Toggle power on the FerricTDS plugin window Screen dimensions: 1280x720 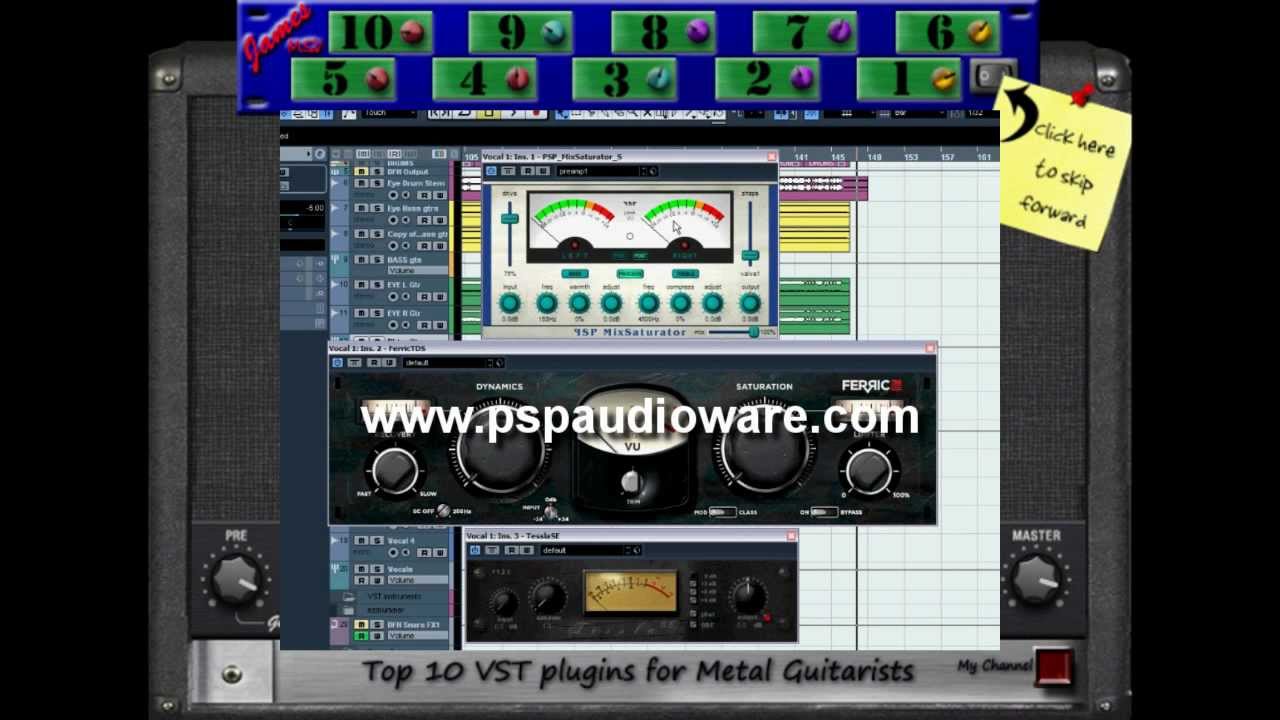pyautogui.click(x=337, y=362)
